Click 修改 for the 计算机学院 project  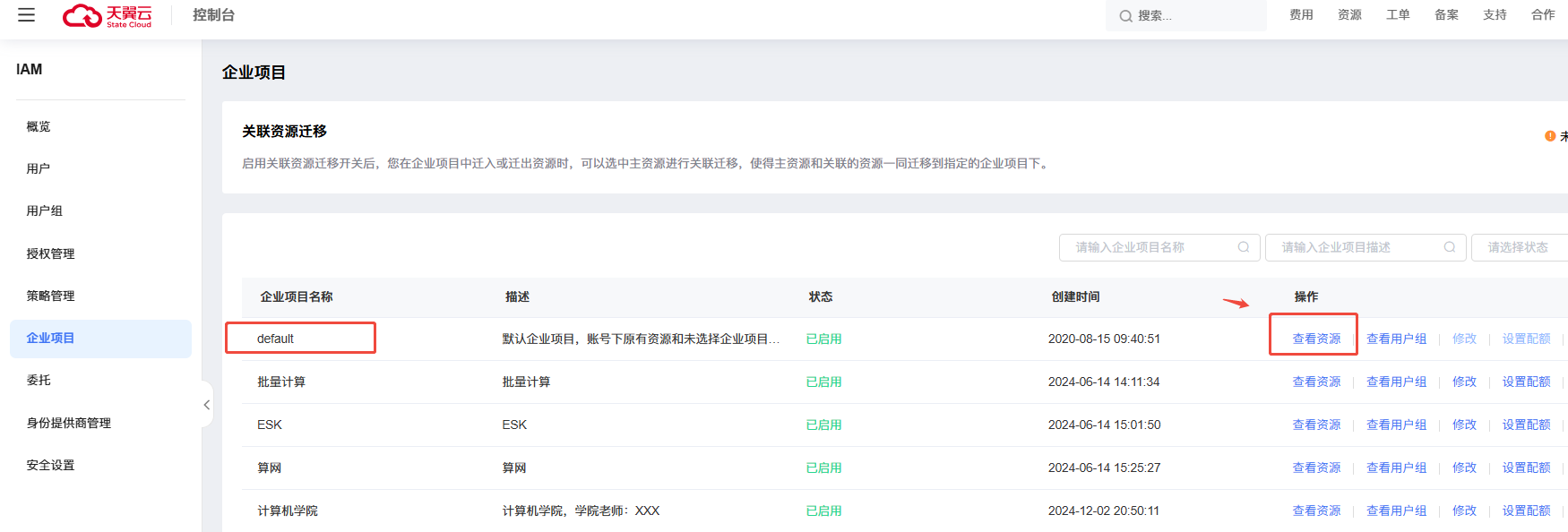coord(1464,511)
